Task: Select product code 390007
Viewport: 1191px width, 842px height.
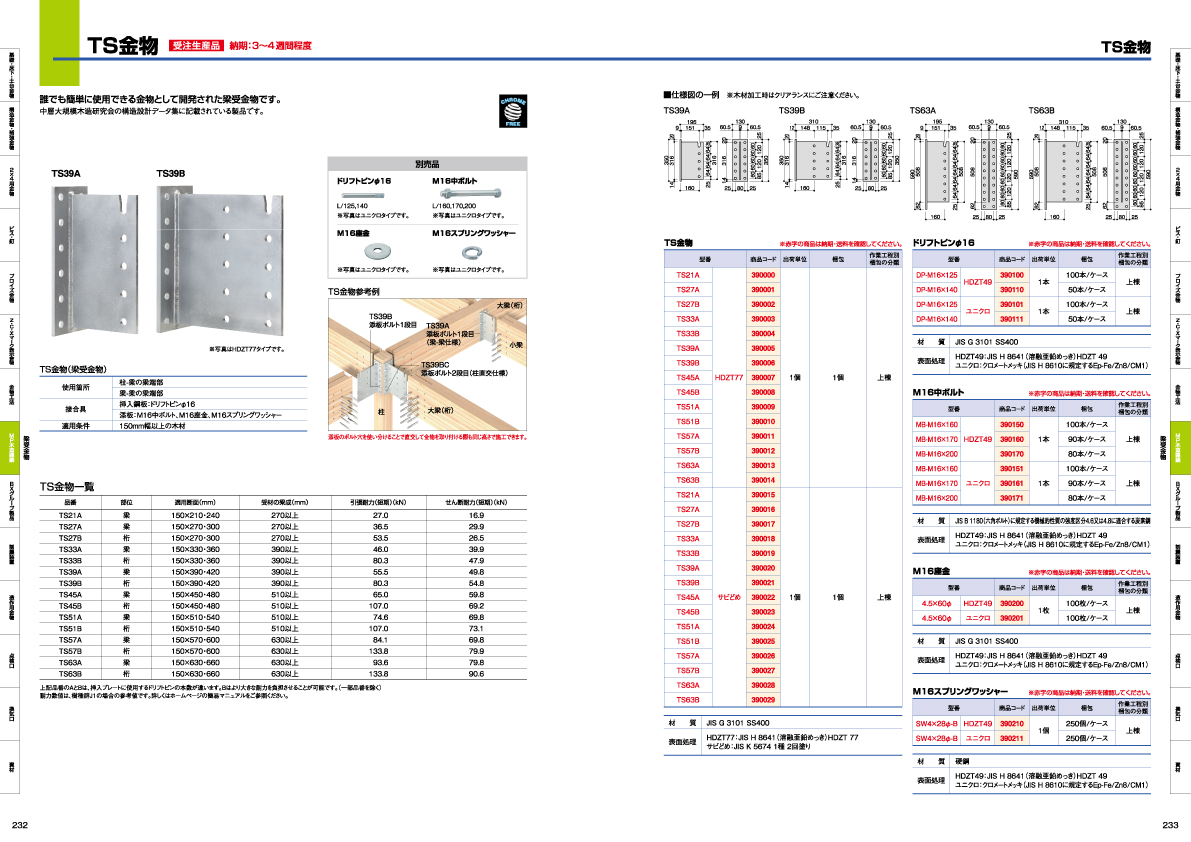Action: pos(763,377)
